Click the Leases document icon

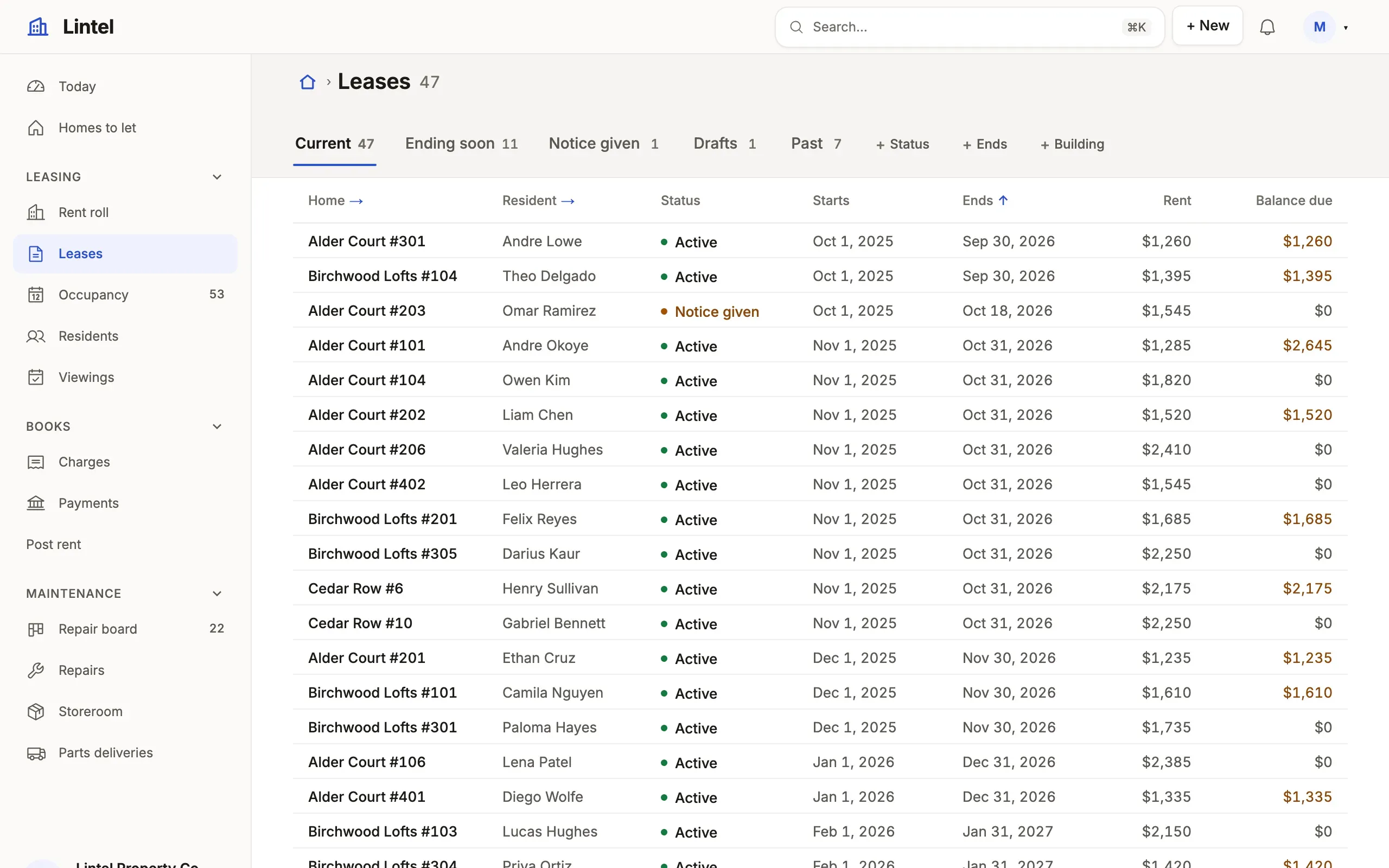(x=36, y=254)
